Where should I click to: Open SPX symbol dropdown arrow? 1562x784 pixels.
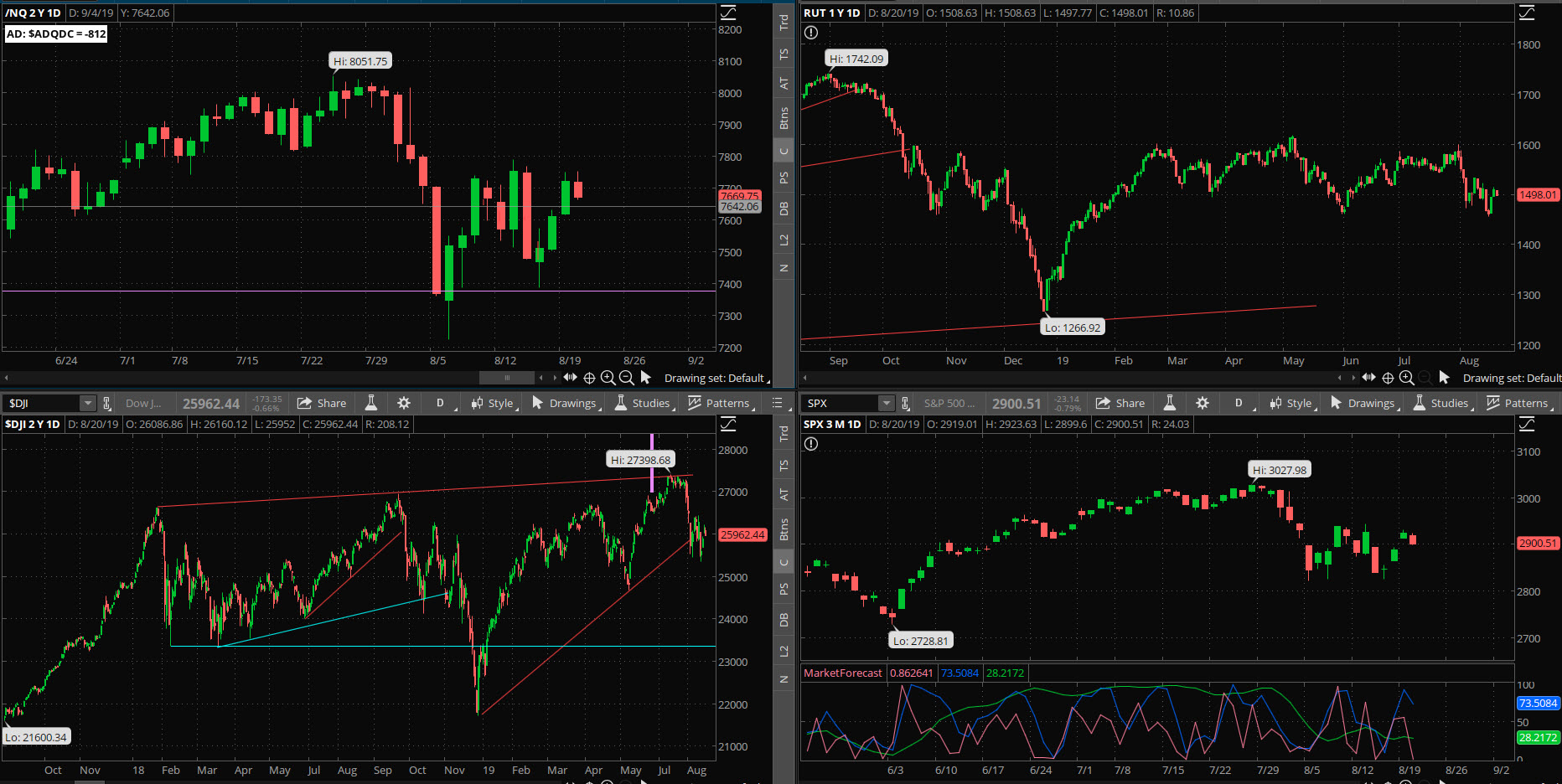click(x=887, y=404)
